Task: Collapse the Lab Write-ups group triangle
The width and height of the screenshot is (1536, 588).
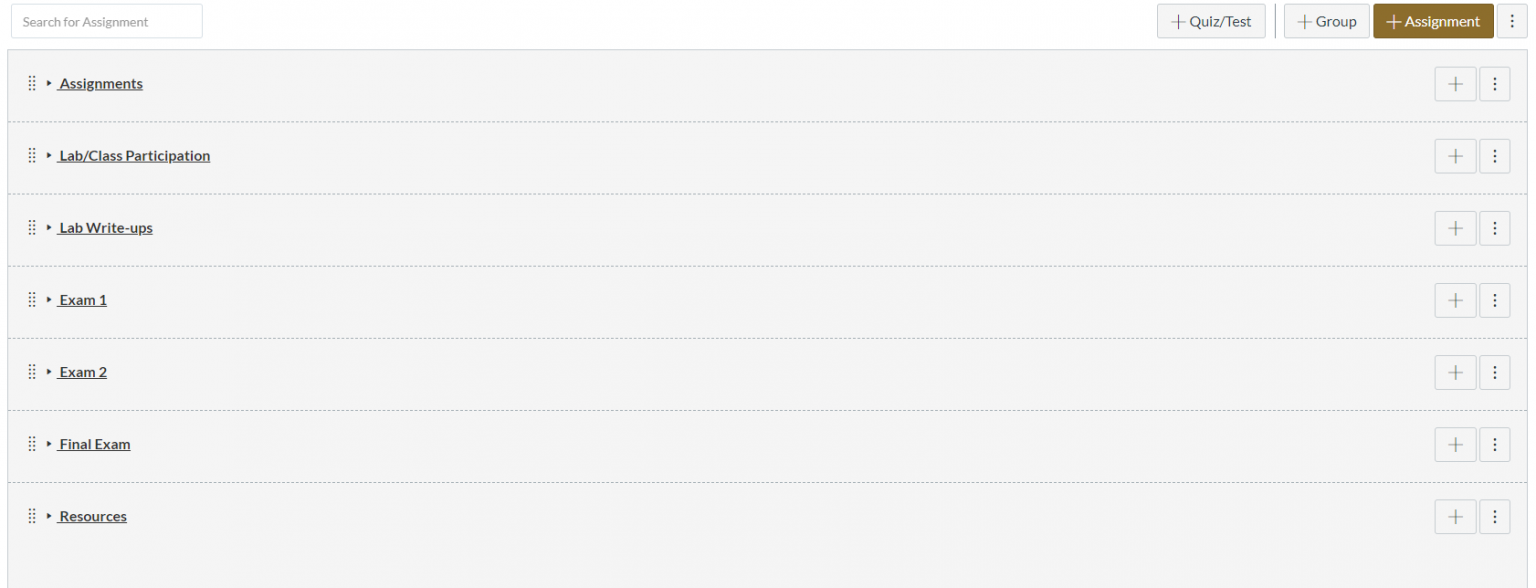Action: click(x=49, y=228)
